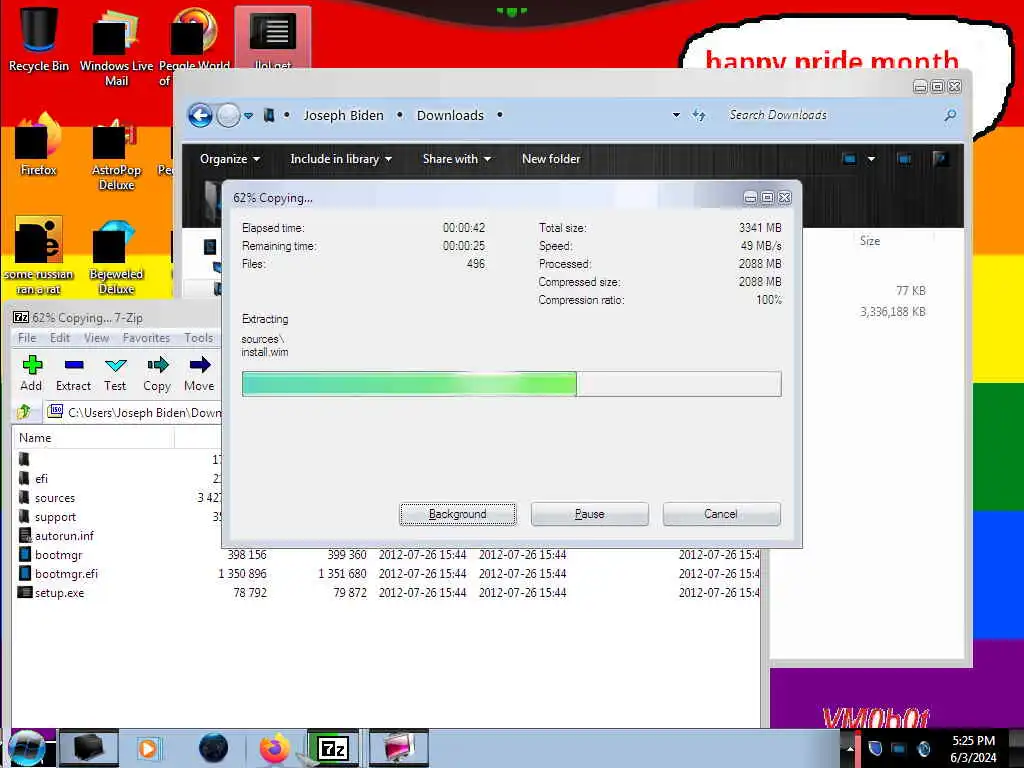Select autorun.inf in 7-Zip list
This screenshot has height=768, width=1024.
64,536
